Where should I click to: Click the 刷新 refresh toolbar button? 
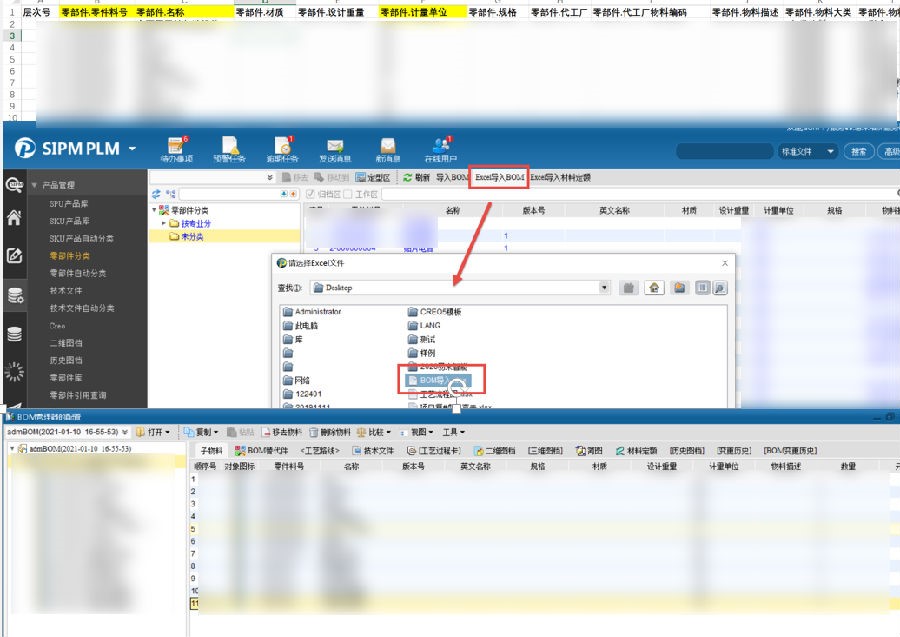416,177
